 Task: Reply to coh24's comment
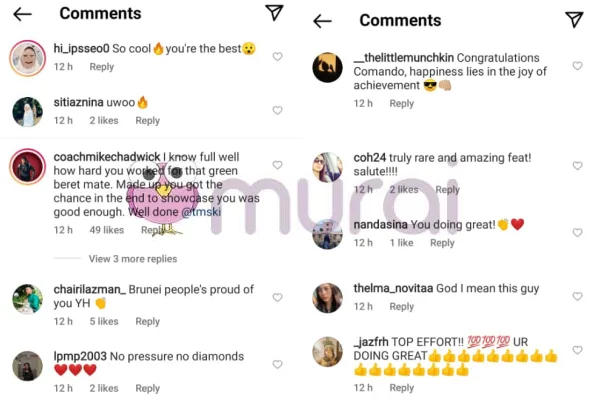coord(447,189)
